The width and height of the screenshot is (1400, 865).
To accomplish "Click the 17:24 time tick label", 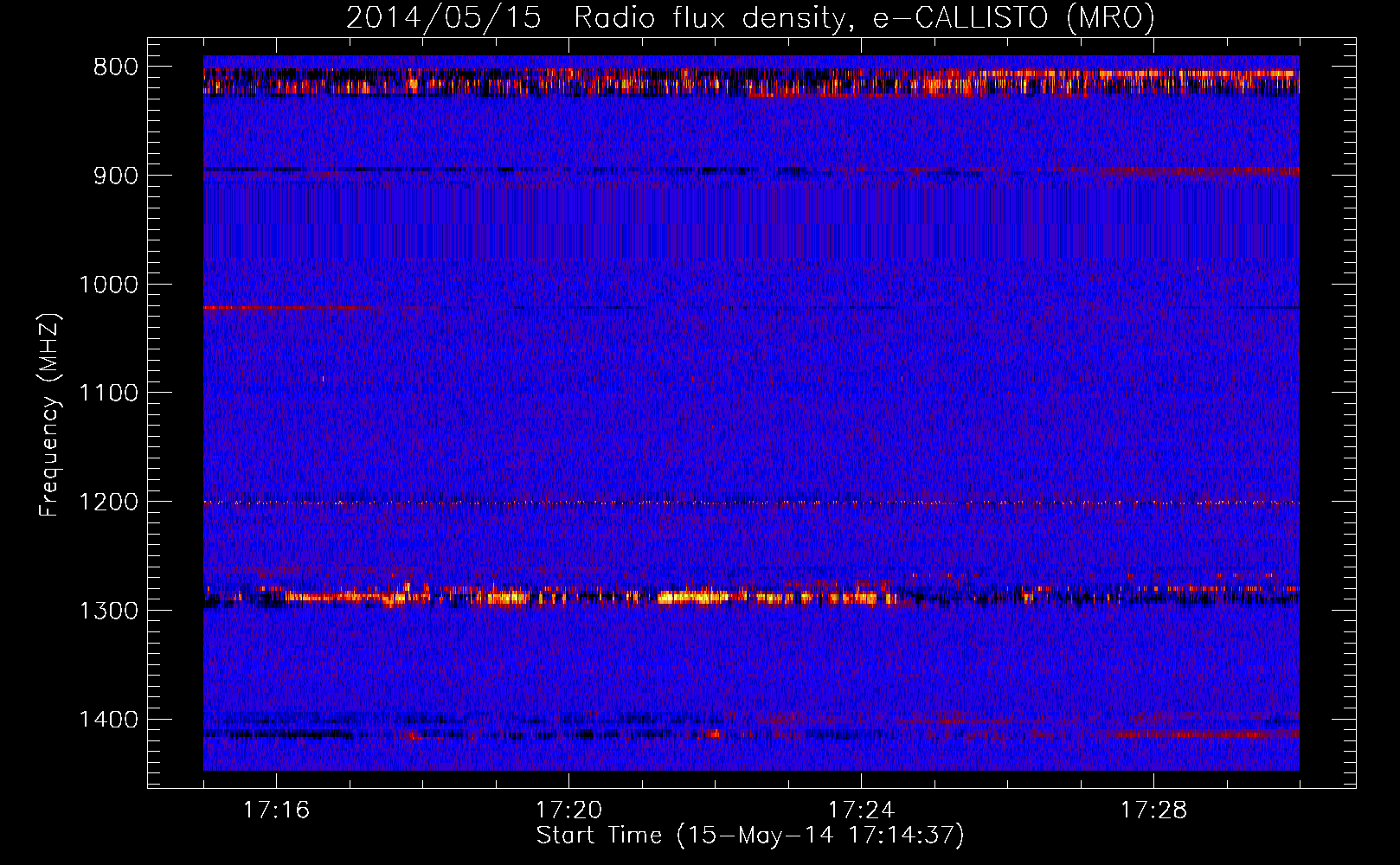I will click(861, 811).
